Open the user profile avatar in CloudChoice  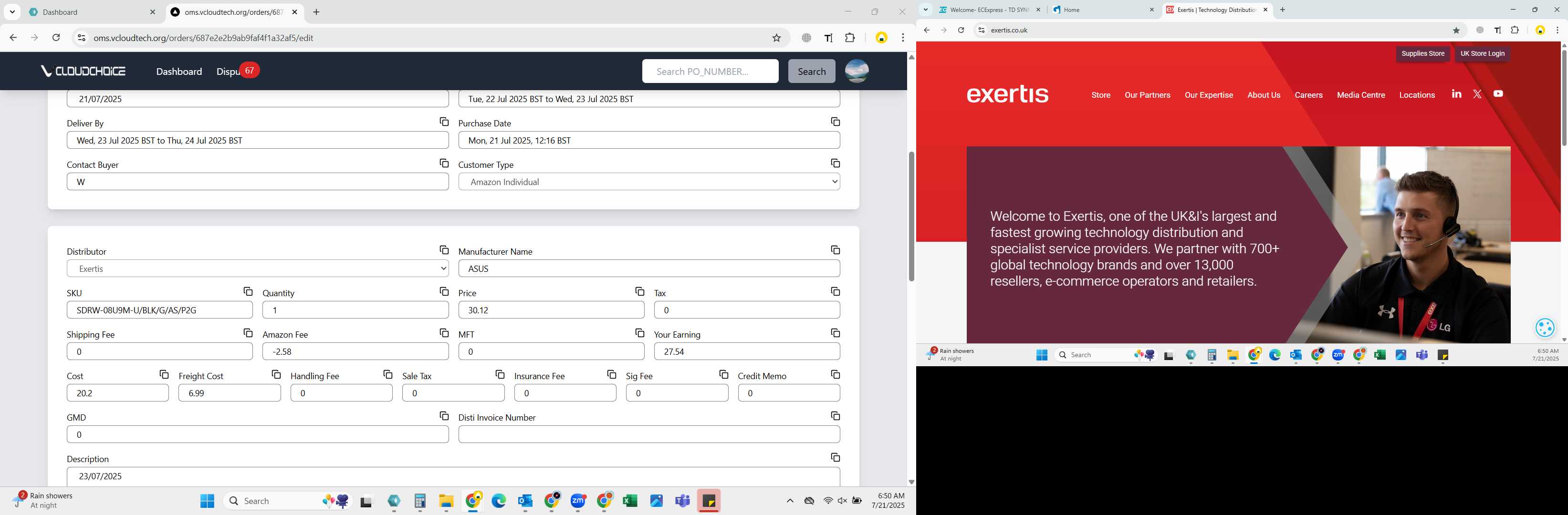pyautogui.click(x=857, y=71)
